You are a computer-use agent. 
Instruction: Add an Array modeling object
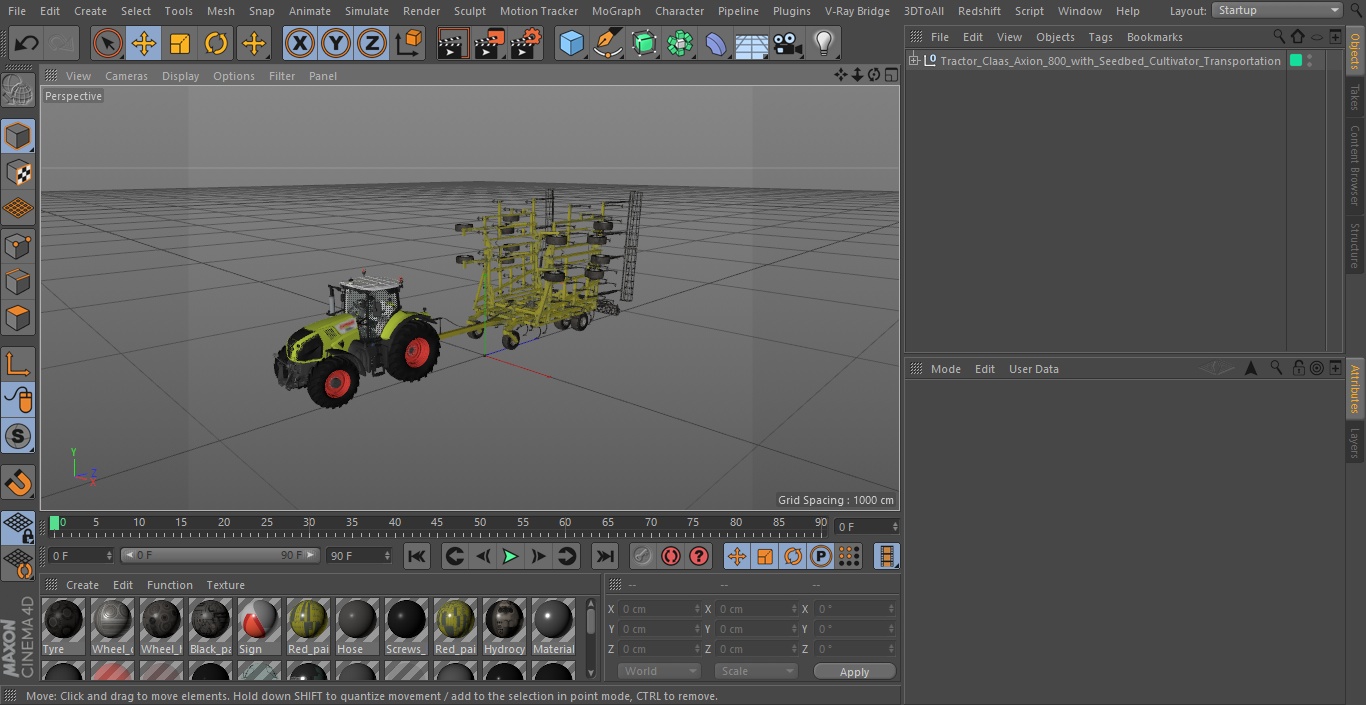coord(680,43)
